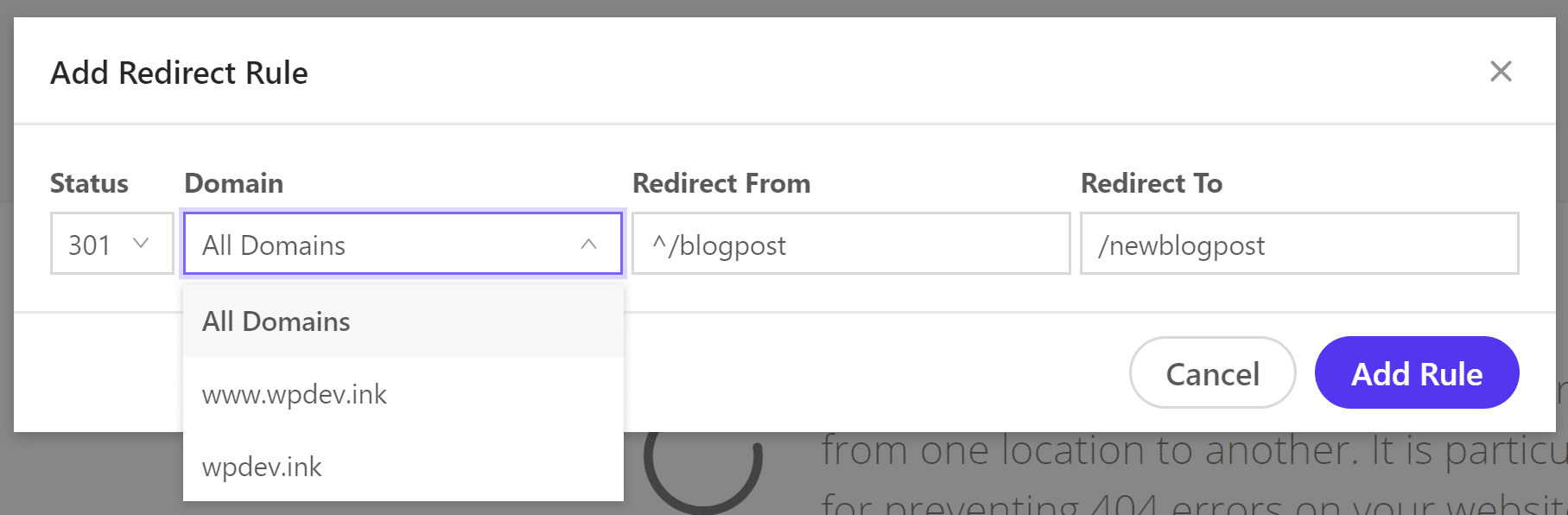Click the Redirect To heading

1152,183
